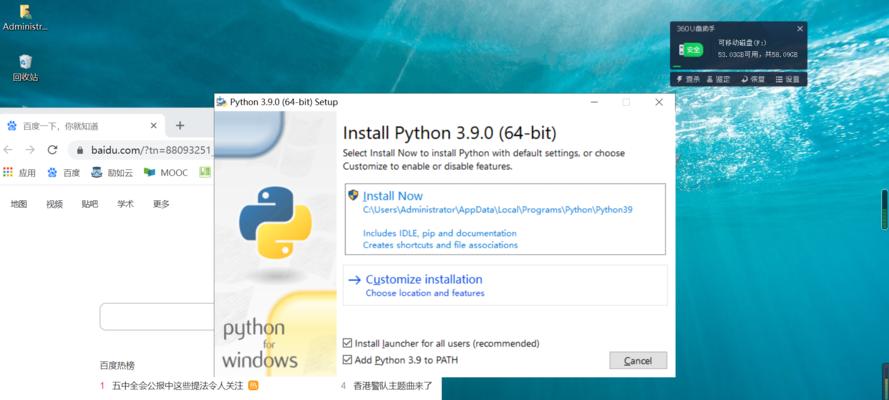This screenshot has height=400, width=889.
Task: Click the 地图 navigation link
Action: coord(19,204)
